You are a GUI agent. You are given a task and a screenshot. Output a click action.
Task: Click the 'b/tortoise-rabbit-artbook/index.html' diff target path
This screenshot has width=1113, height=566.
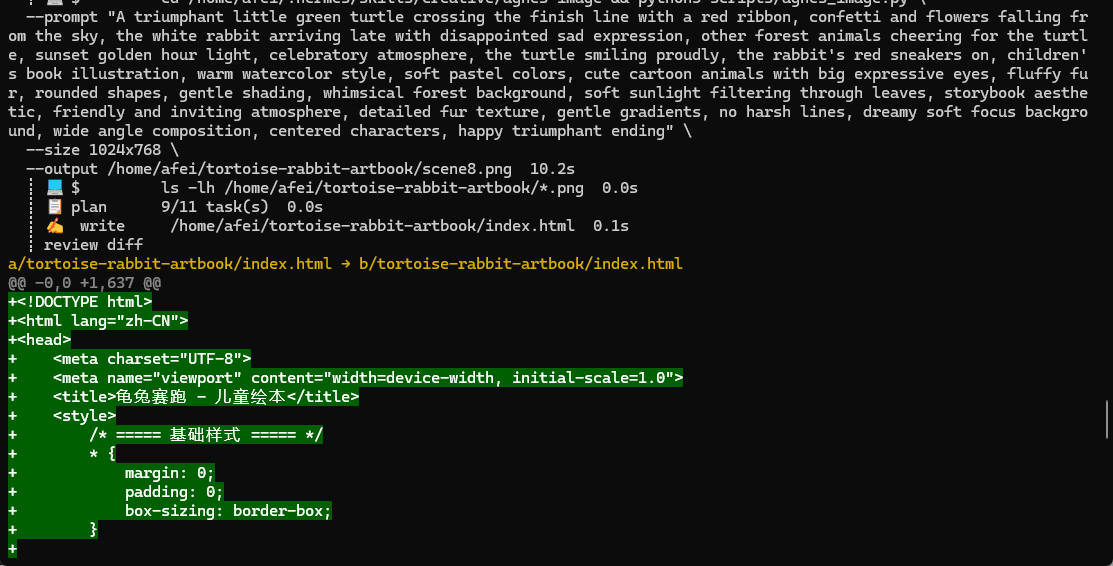click(520, 263)
